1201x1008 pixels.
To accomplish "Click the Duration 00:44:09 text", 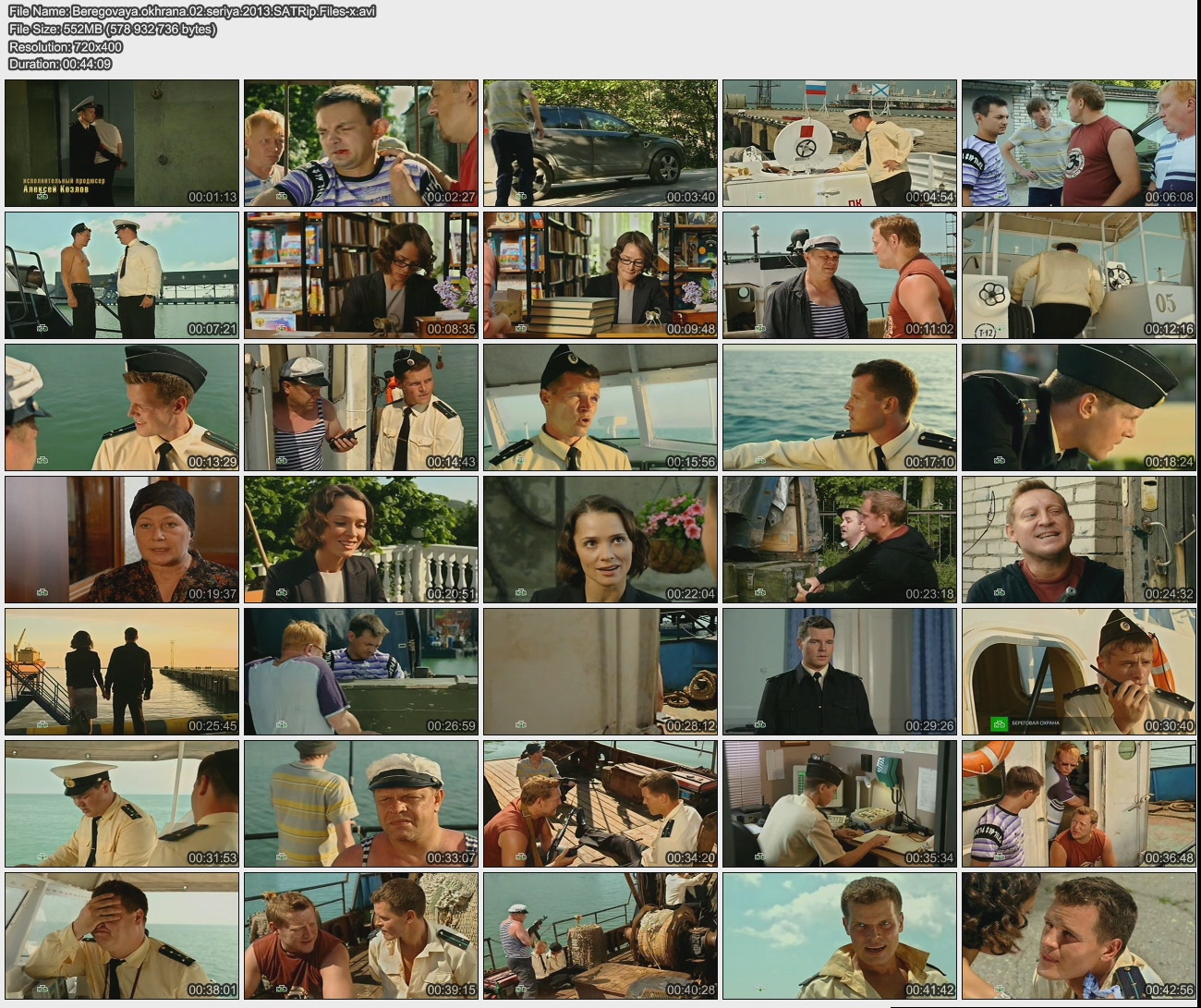I will click(60, 64).
